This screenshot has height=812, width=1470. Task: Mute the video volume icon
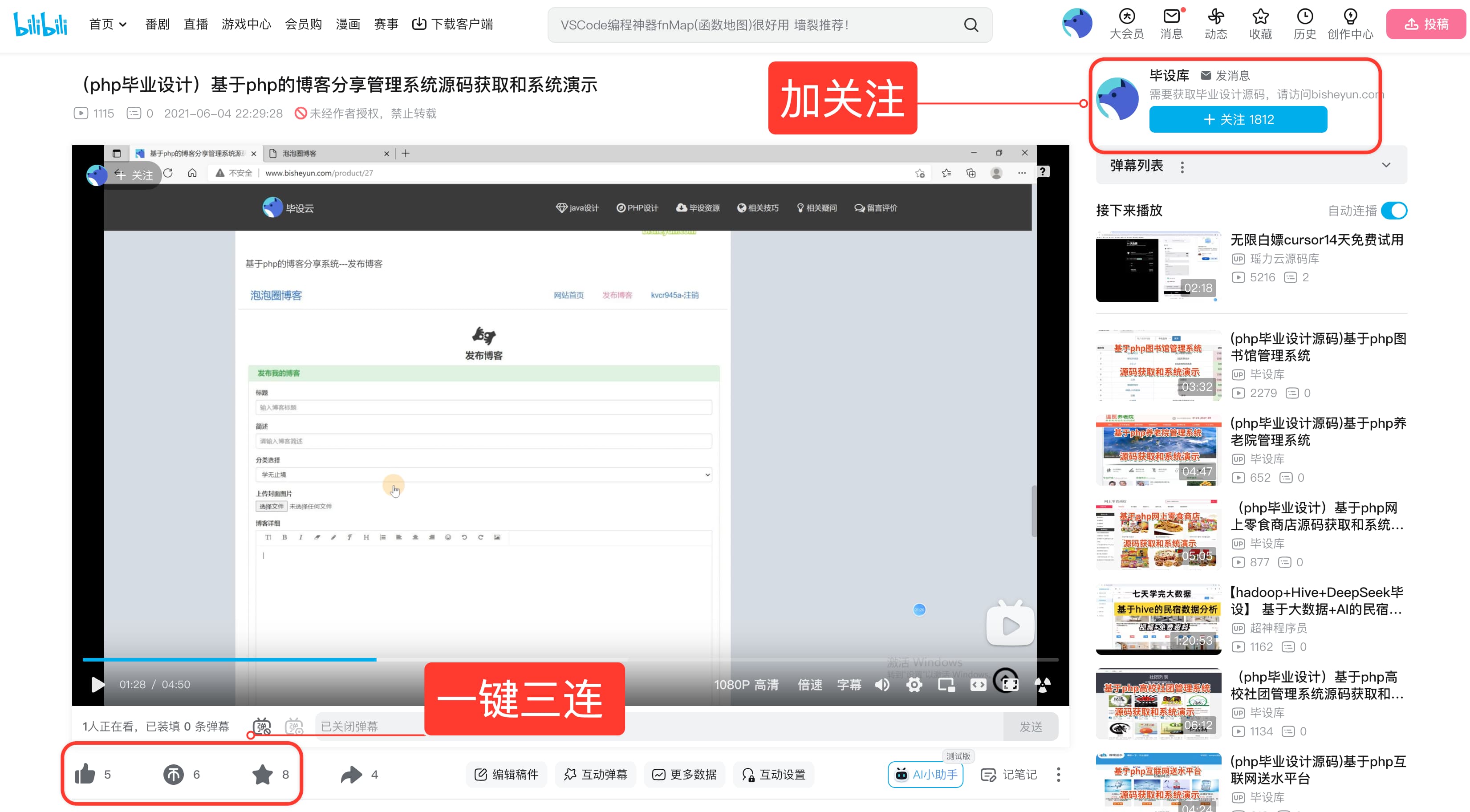pos(882,684)
